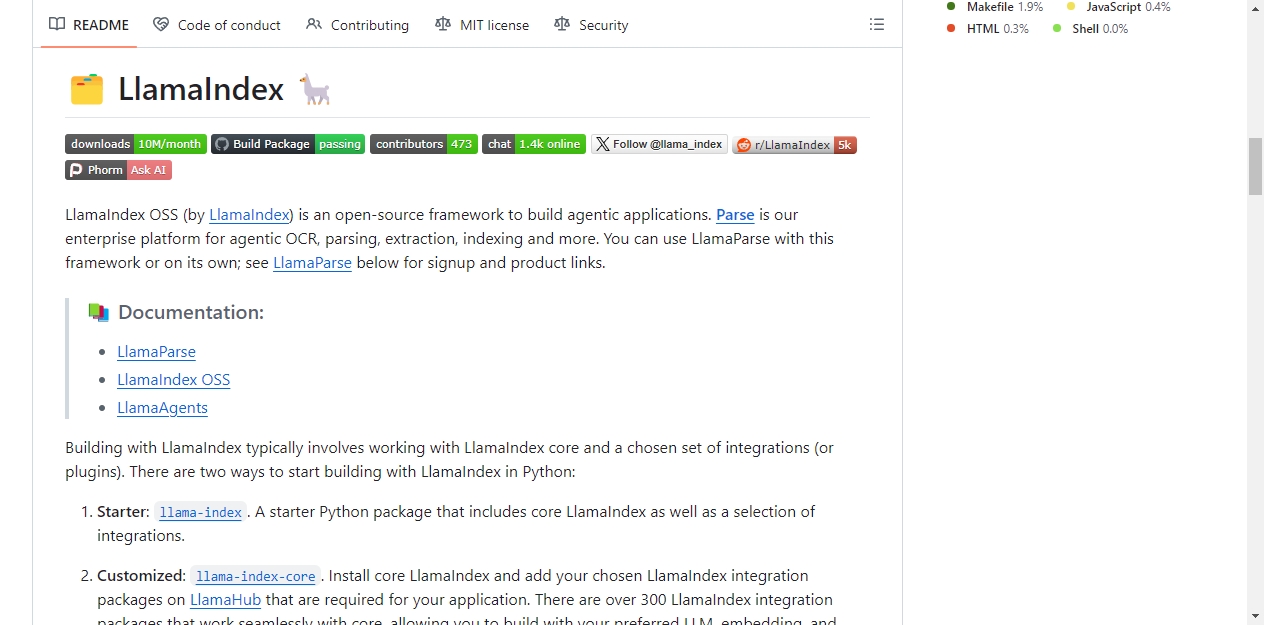Open the bold Parse link
Viewport: 1264px width, 625px height.
[735, 215]
